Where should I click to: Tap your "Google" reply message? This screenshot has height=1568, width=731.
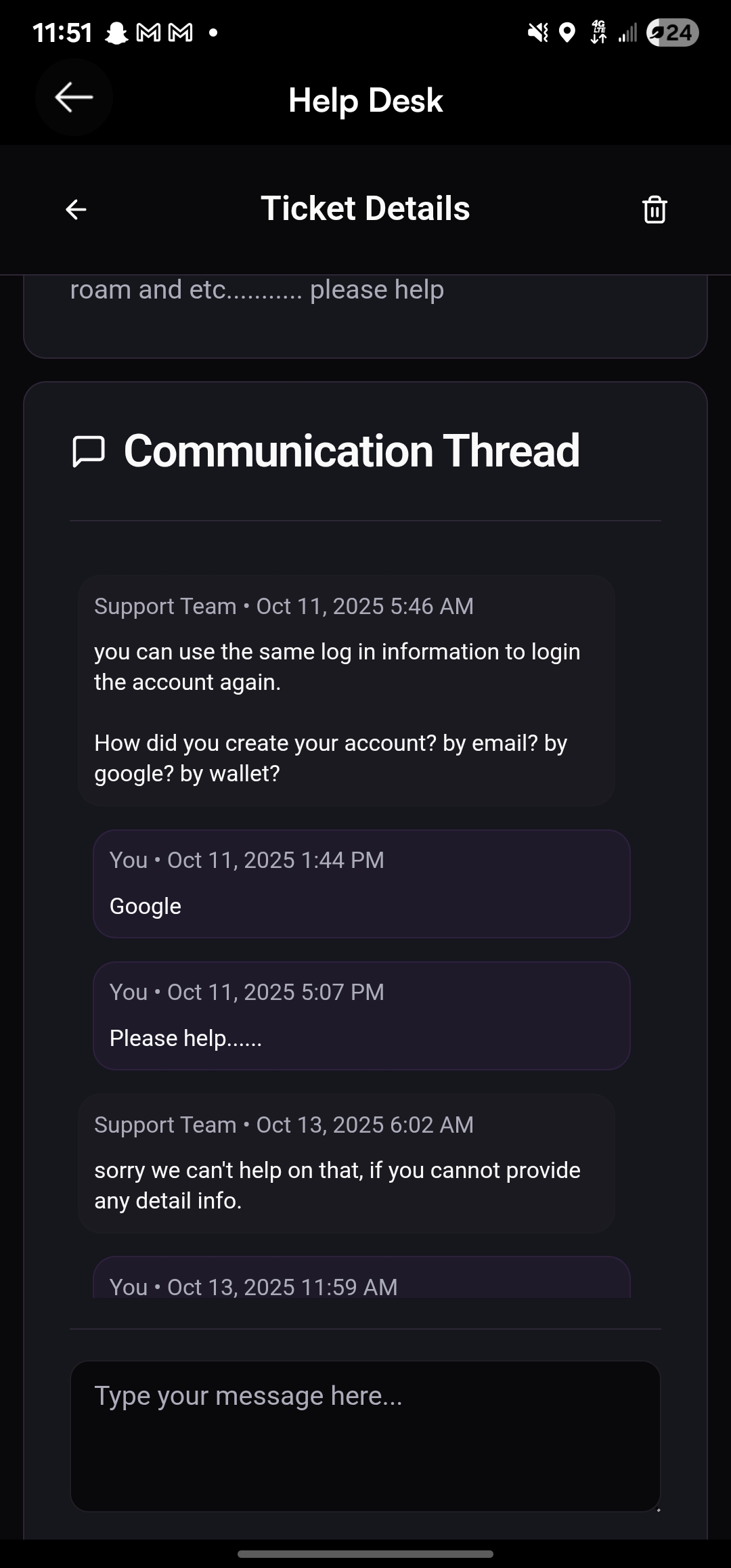coord(361,884)
